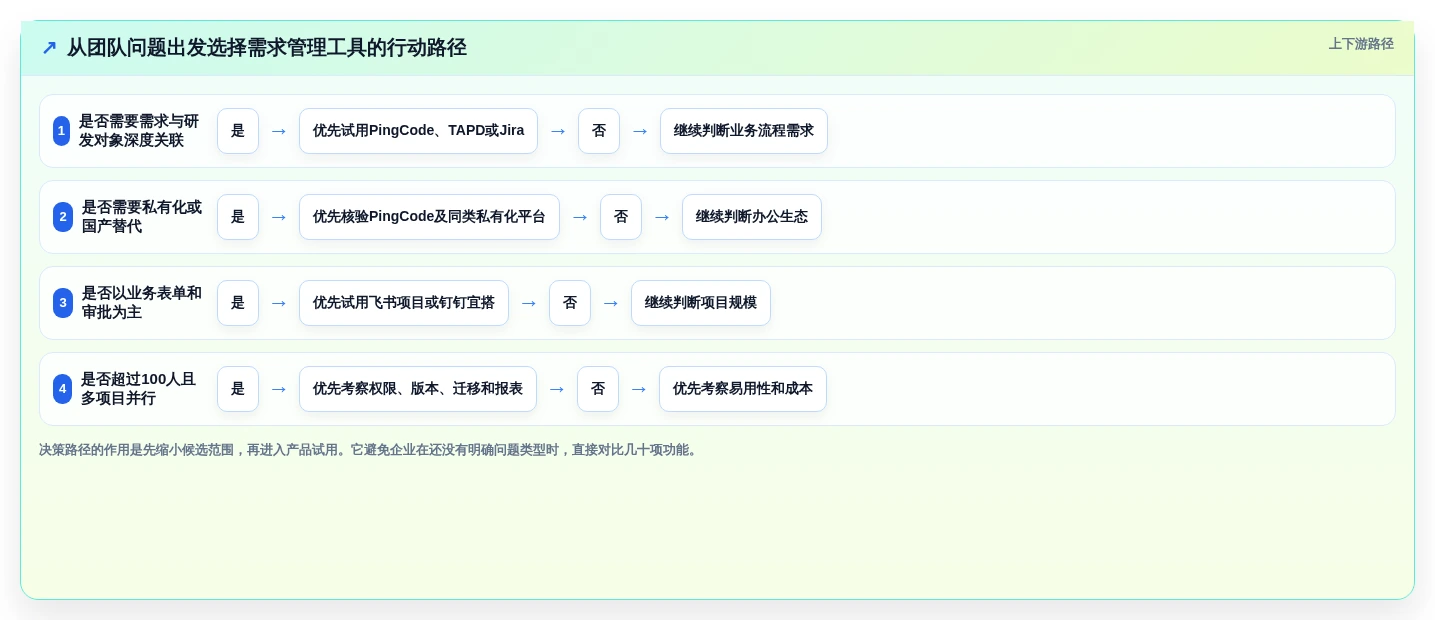Viewport: 1435px width, 620px height.
Task: Select the question 是否以业务表单和审批为主
Action: coord(141,303)
